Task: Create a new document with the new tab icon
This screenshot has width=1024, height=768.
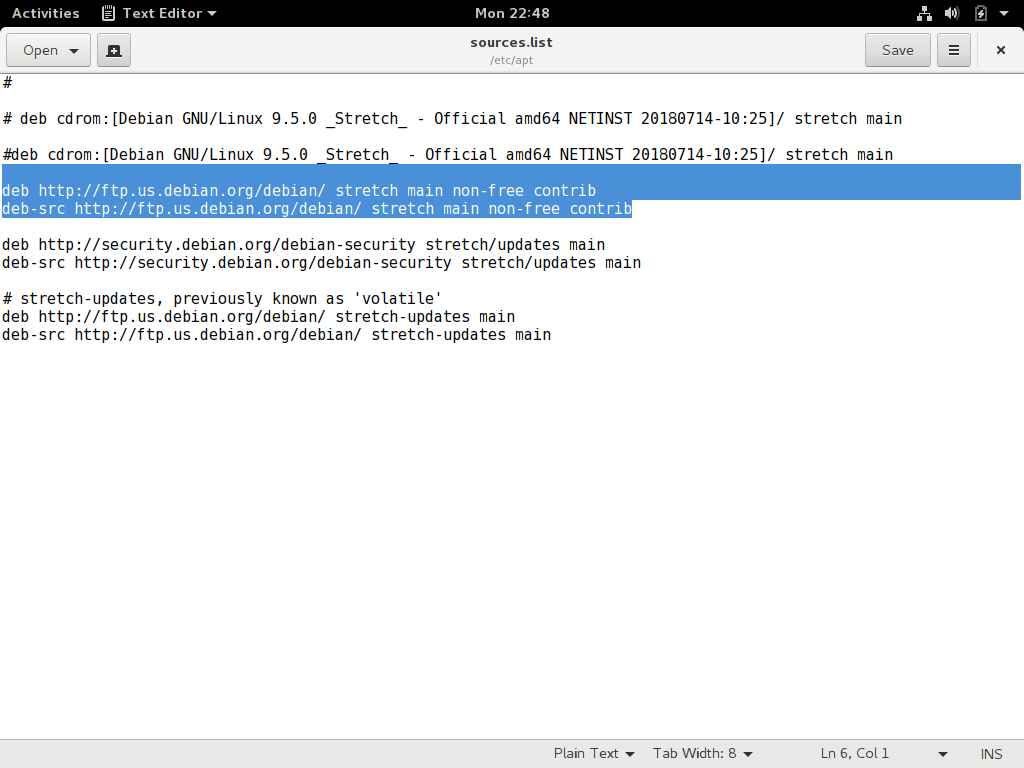Action: click(113, 49)
